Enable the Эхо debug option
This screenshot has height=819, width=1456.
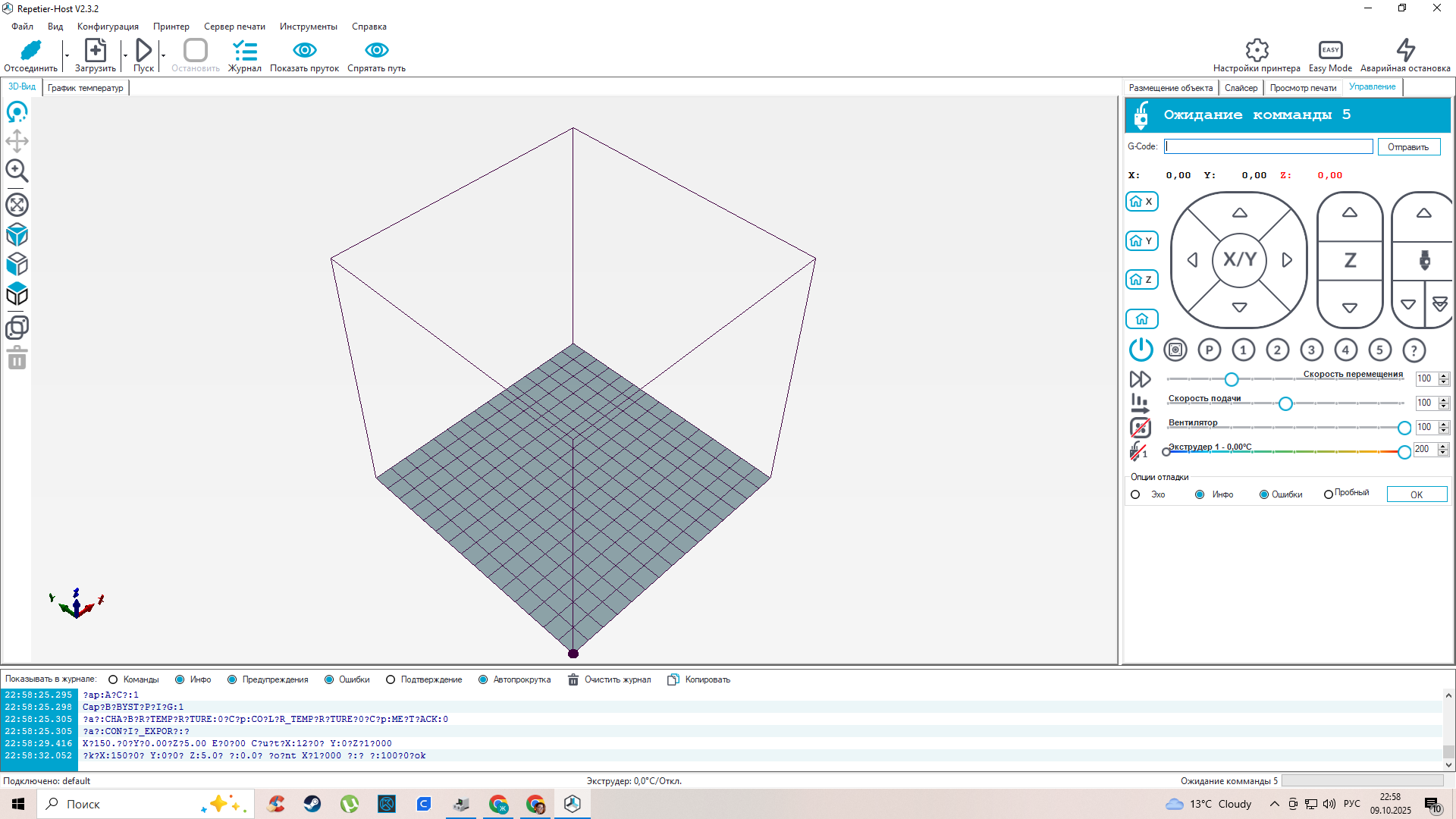click(x=1135, y=494)
